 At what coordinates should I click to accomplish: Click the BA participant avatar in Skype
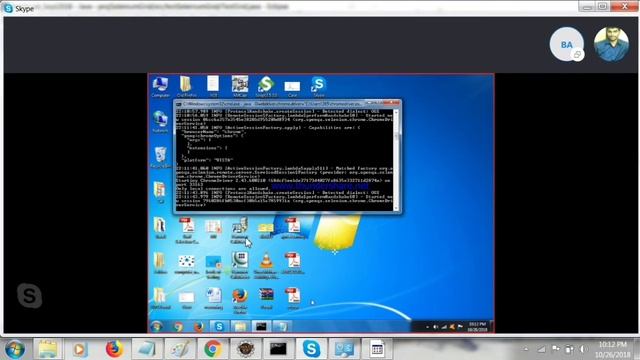567,44
